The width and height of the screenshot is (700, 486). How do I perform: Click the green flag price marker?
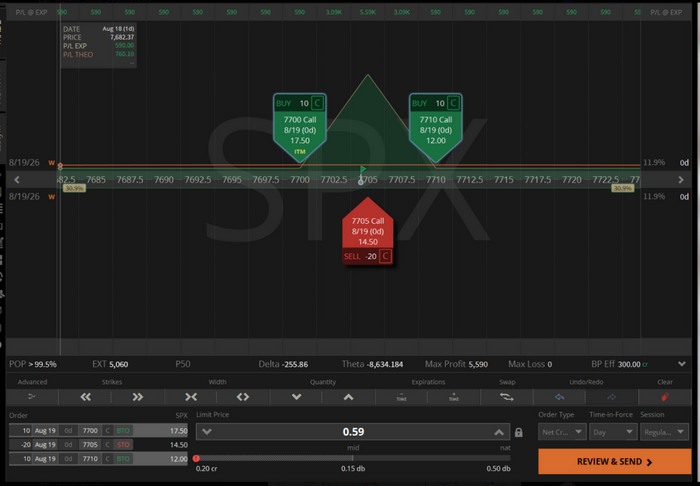coord(363,170)
